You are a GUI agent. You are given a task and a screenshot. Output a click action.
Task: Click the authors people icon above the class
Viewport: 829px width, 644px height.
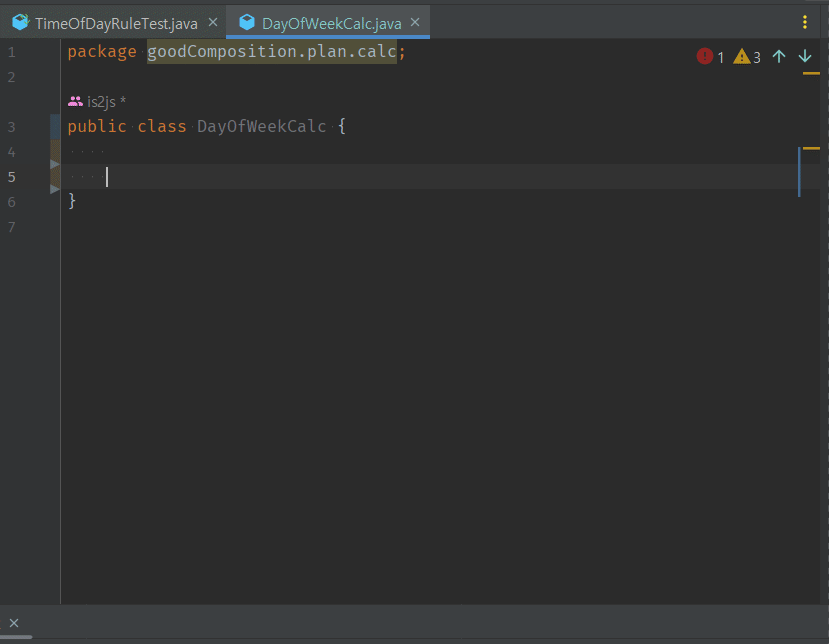tap(75, 101)
